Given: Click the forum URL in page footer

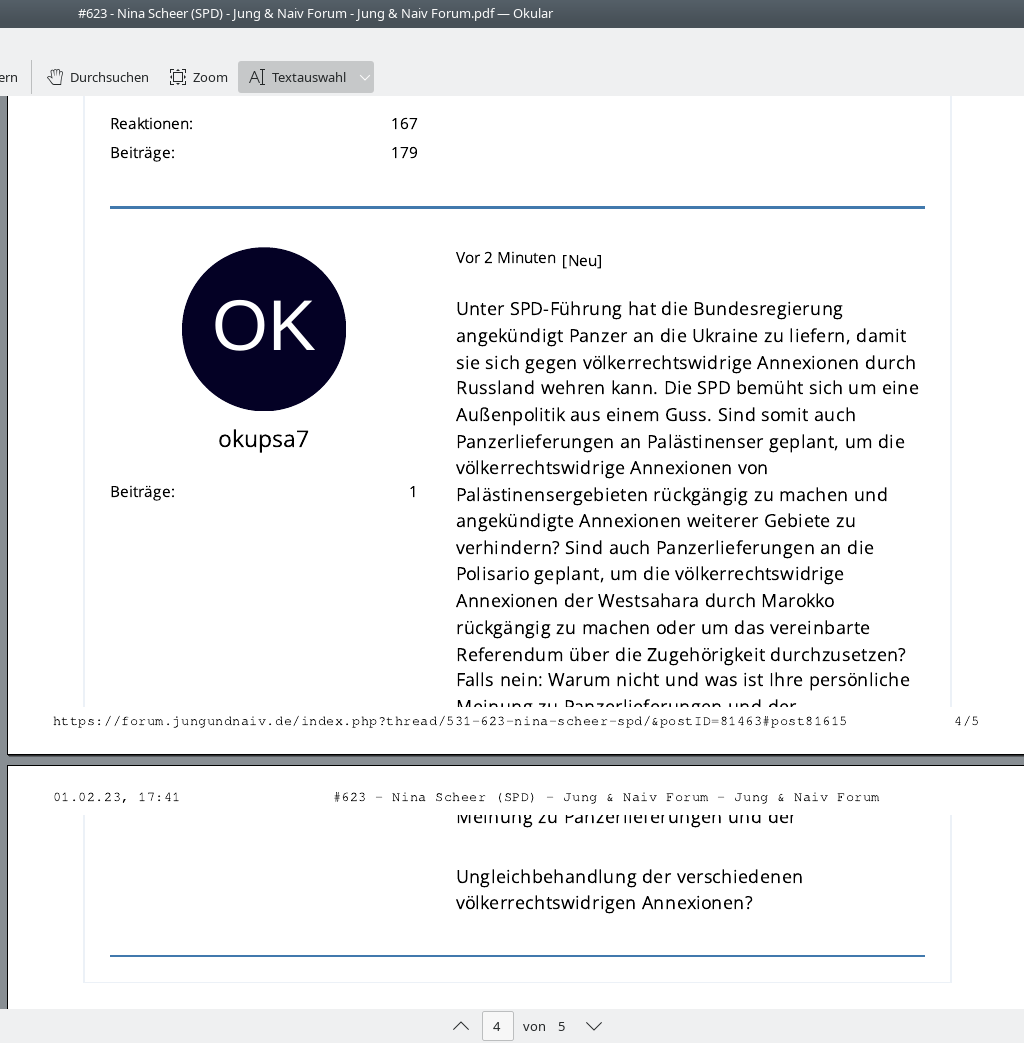Looking at the screenshot, I should tap(450, 721).
